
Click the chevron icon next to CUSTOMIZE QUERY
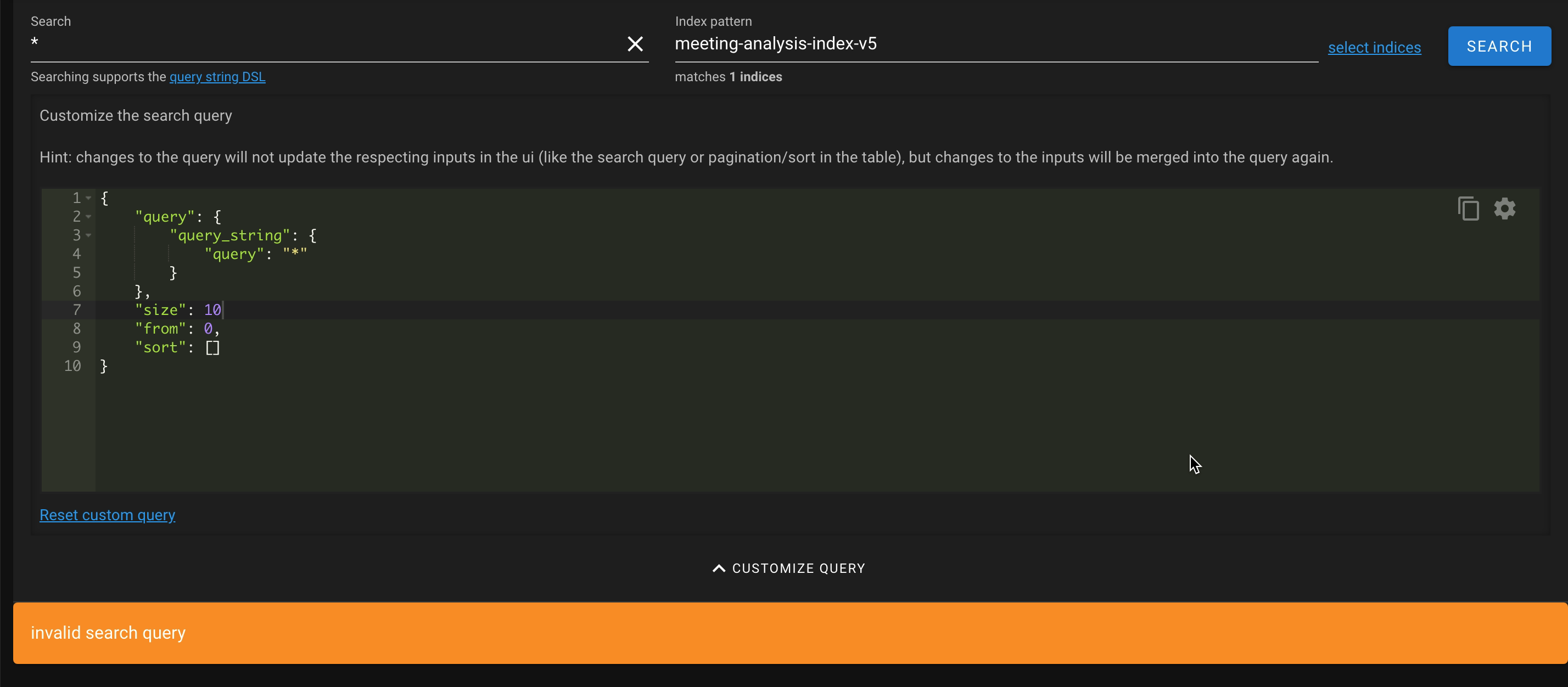click(x=718, y=568)
